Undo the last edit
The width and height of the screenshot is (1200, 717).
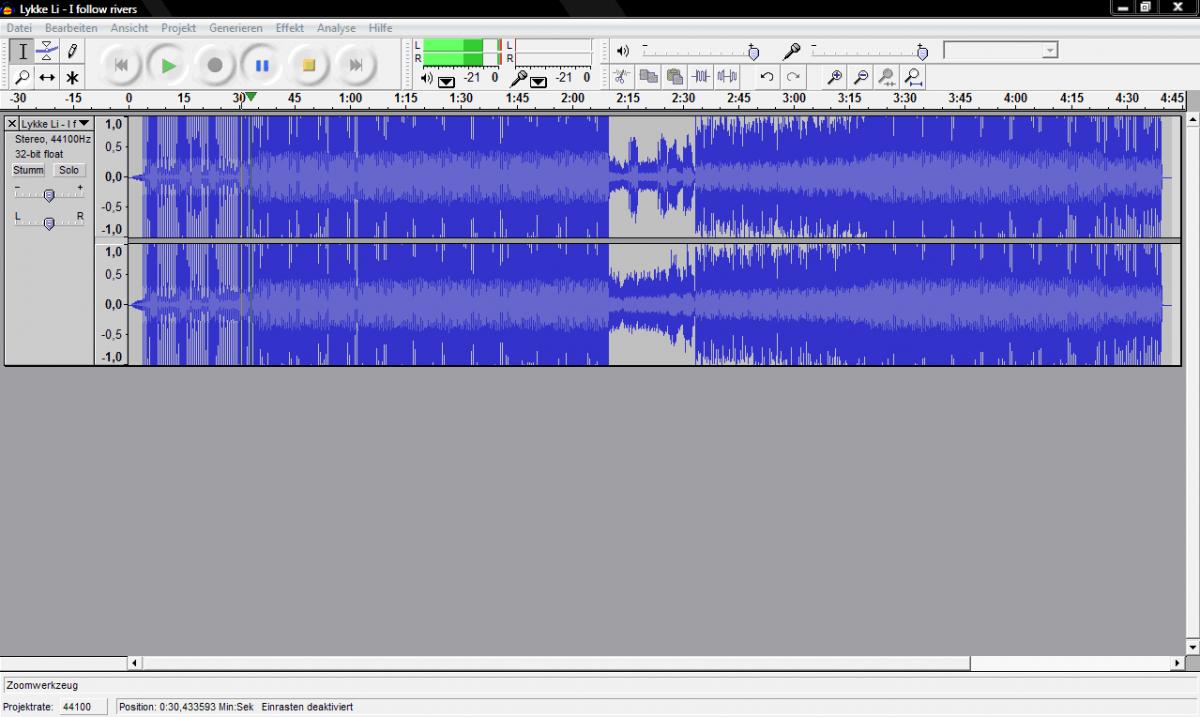(767, 76)
